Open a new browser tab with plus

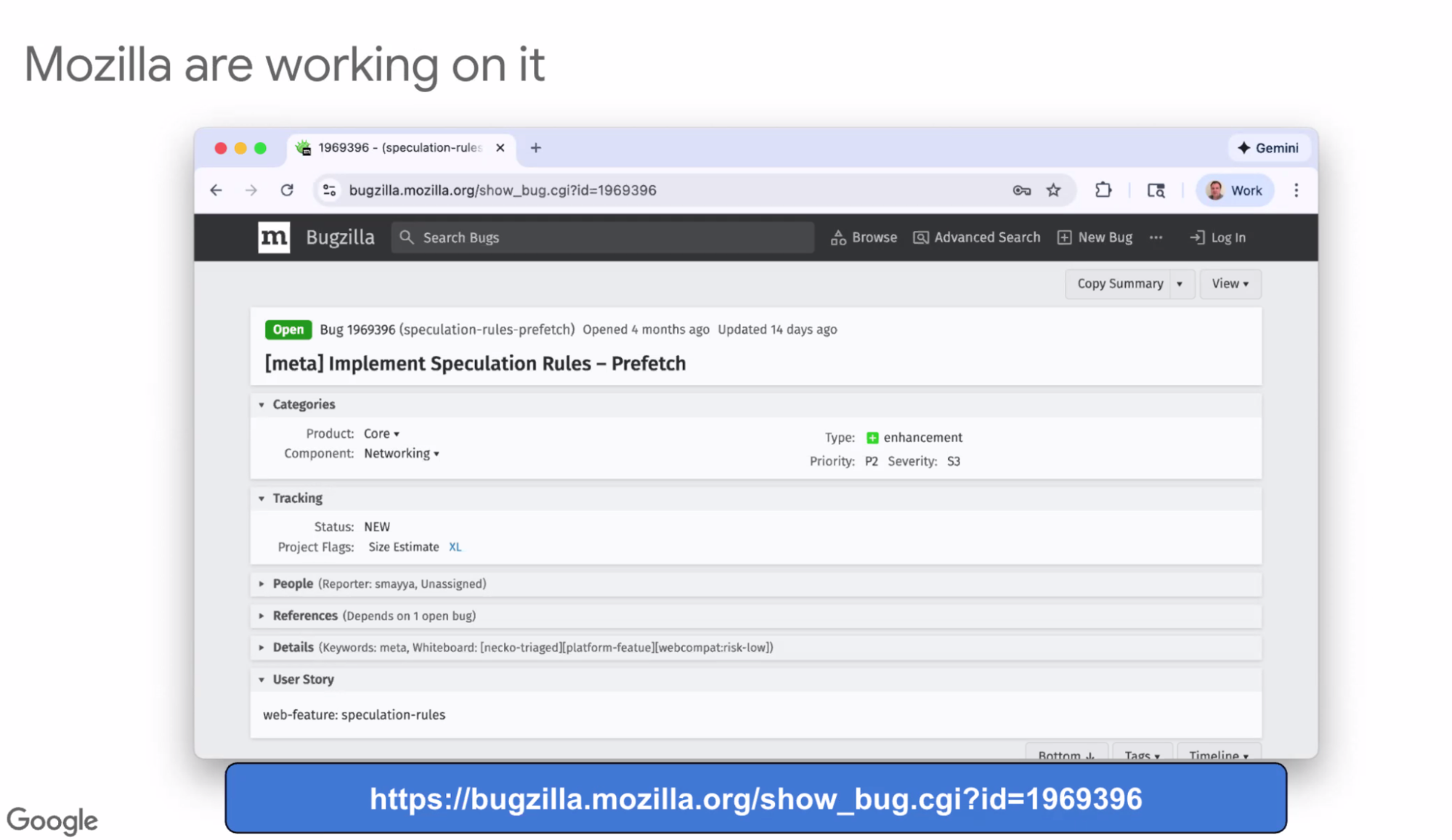[535, 148]
